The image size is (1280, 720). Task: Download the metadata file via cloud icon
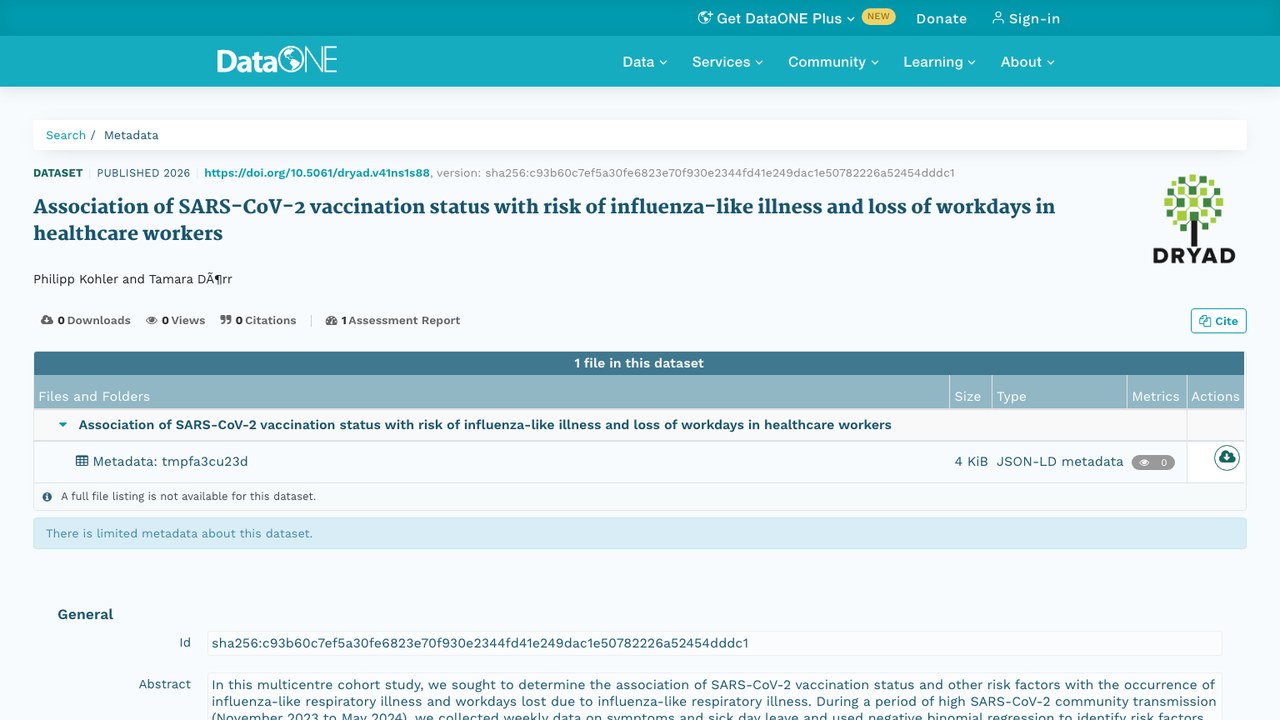point(1226,458)
